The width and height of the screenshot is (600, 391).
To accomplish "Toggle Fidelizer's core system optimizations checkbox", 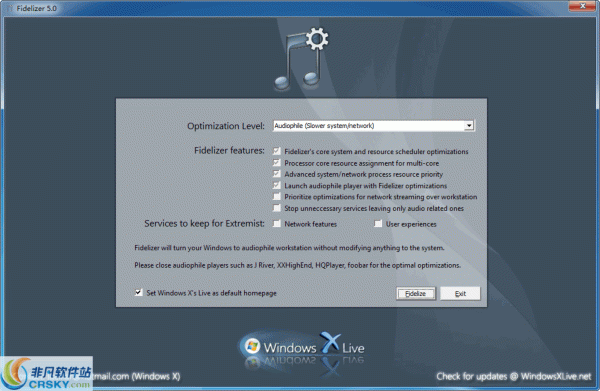I will (277, 151).
